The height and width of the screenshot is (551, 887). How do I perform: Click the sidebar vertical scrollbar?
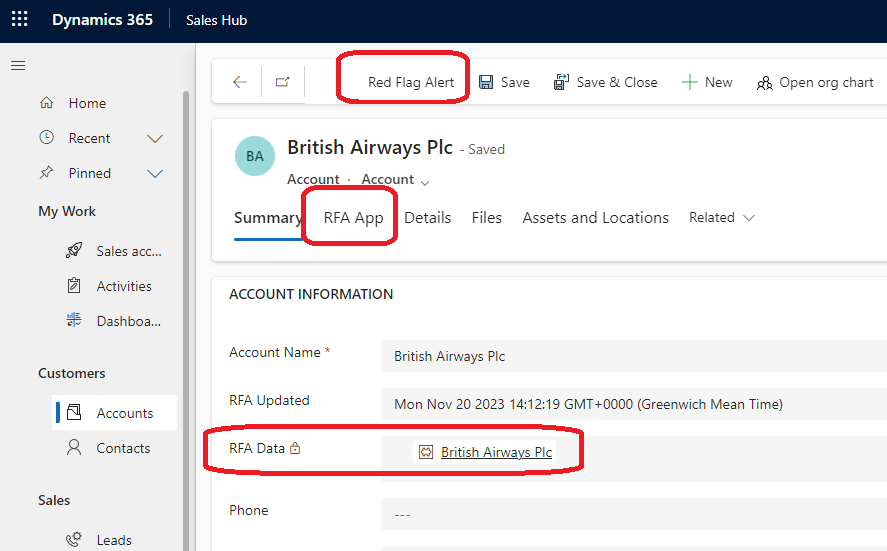coord(186,321)
